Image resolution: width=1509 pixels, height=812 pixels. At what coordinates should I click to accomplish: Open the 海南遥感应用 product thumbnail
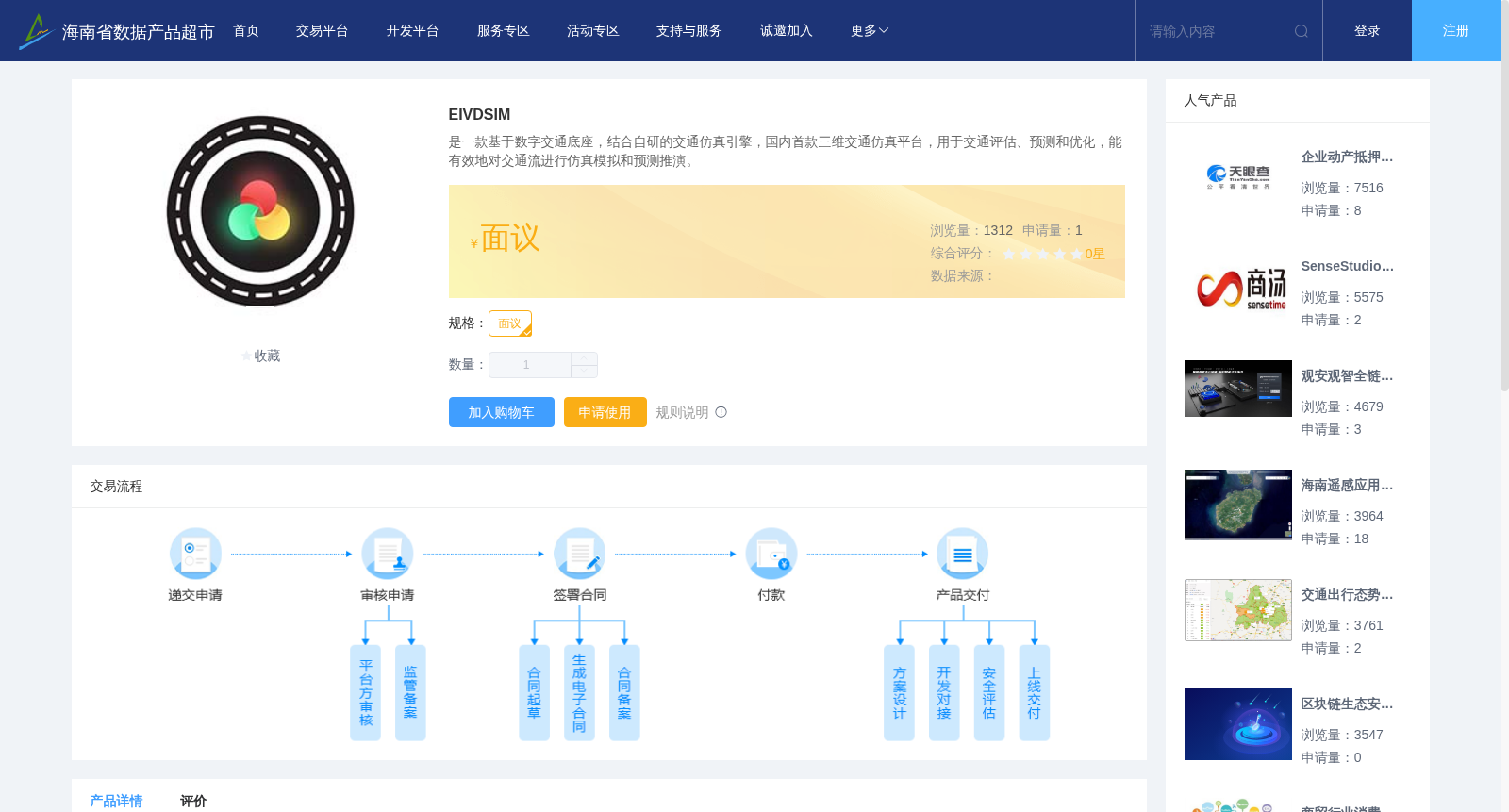(1238, 505)
